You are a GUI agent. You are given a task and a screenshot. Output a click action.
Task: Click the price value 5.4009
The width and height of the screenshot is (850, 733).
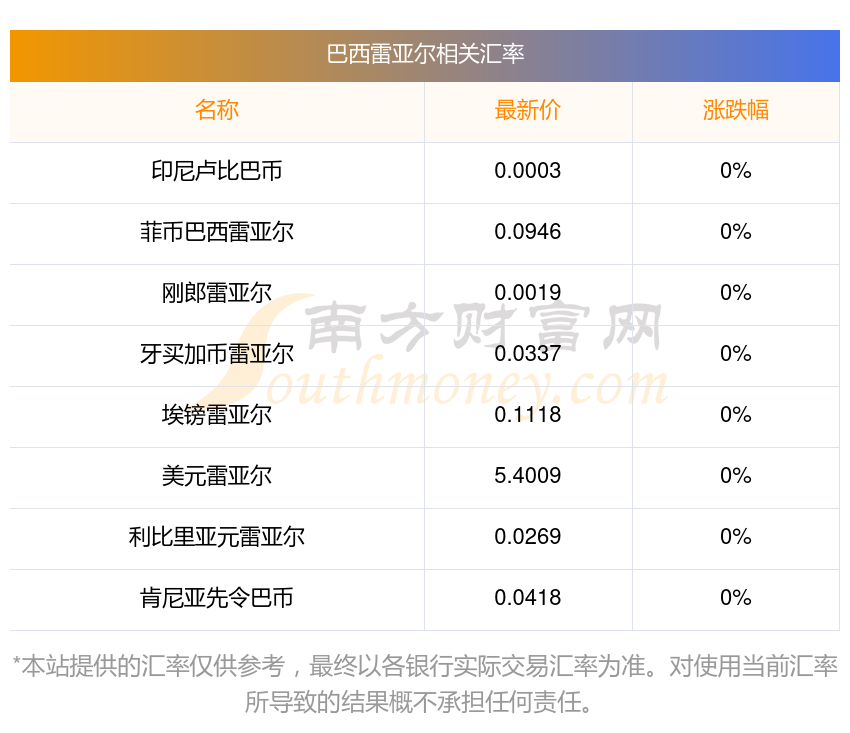(x=527, y=476)
